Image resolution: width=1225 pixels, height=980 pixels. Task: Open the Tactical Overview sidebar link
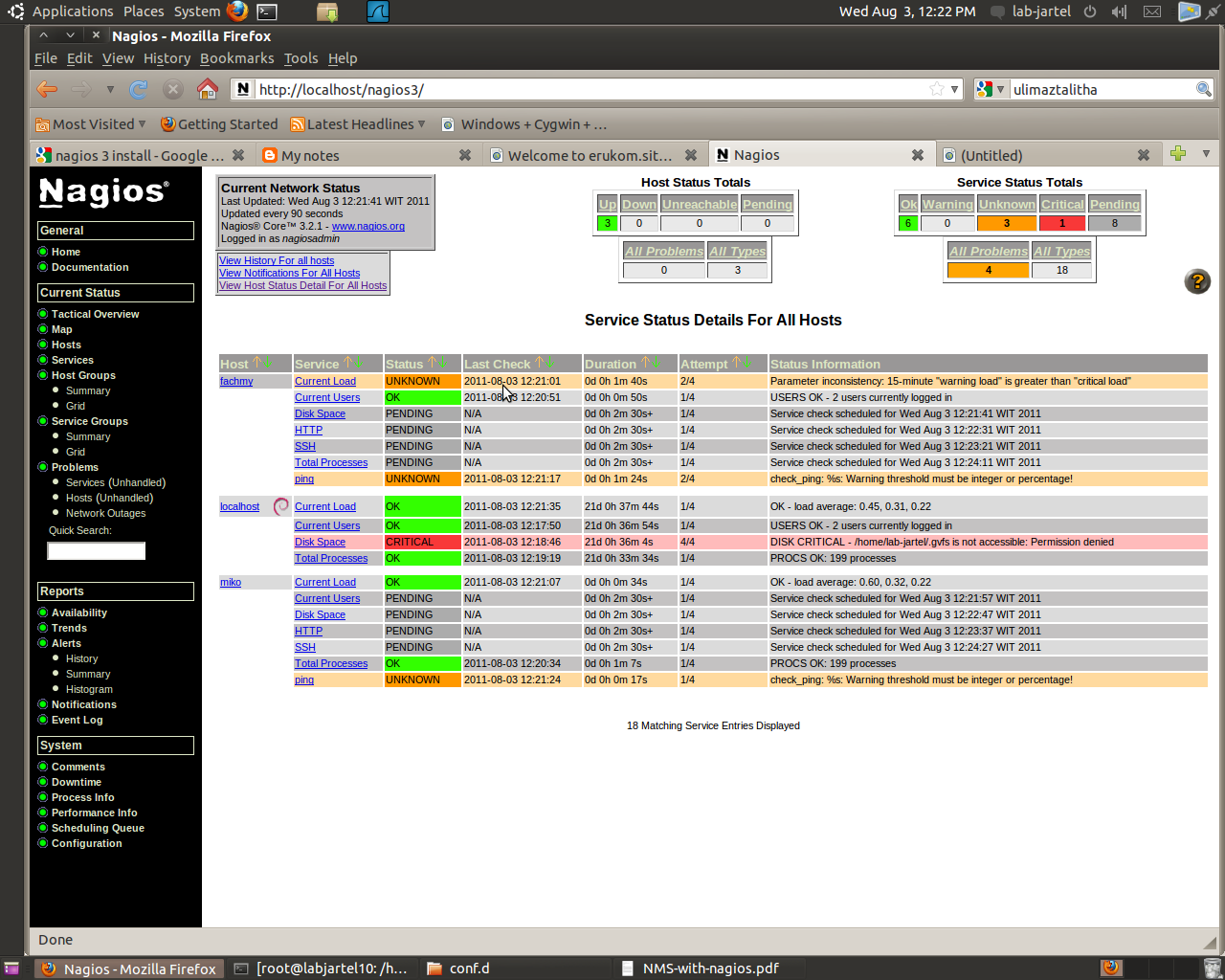[95, 314]
